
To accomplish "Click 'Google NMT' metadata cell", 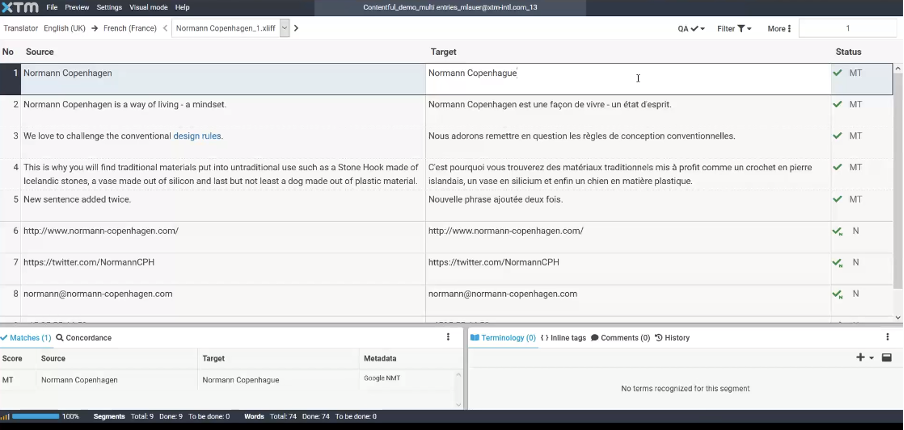I will pyautogui.click(x=382, y=378).
